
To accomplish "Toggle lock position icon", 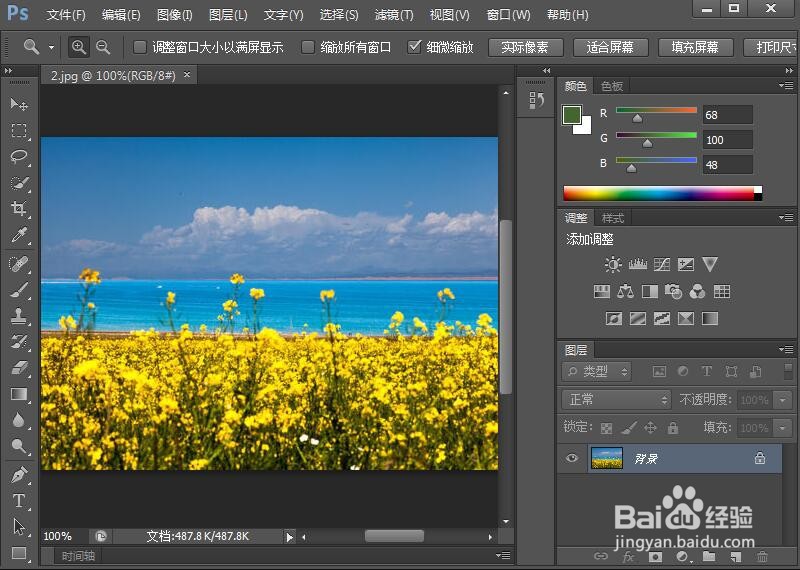I will [651, 428].
